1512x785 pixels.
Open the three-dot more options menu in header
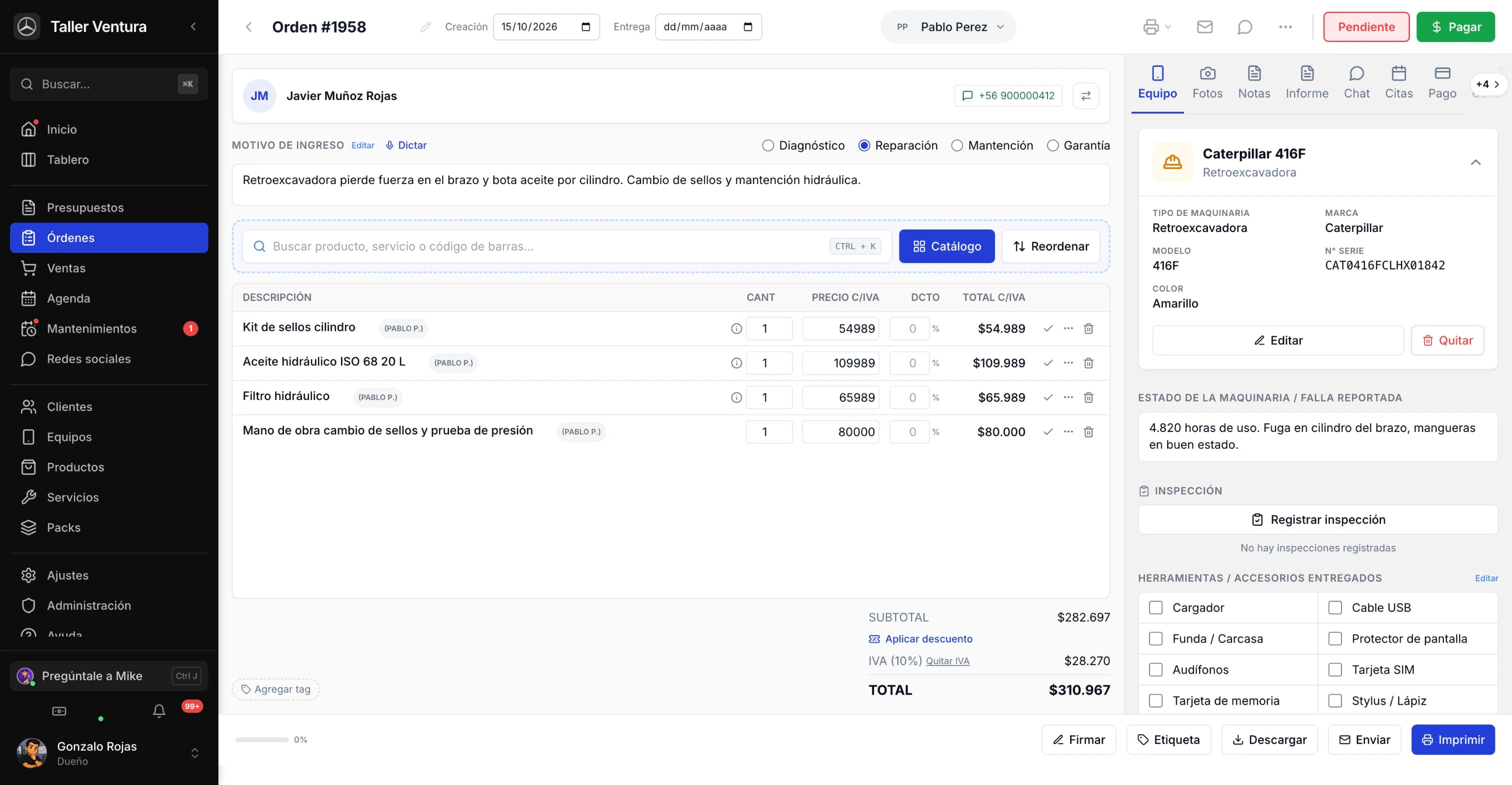1285,27
